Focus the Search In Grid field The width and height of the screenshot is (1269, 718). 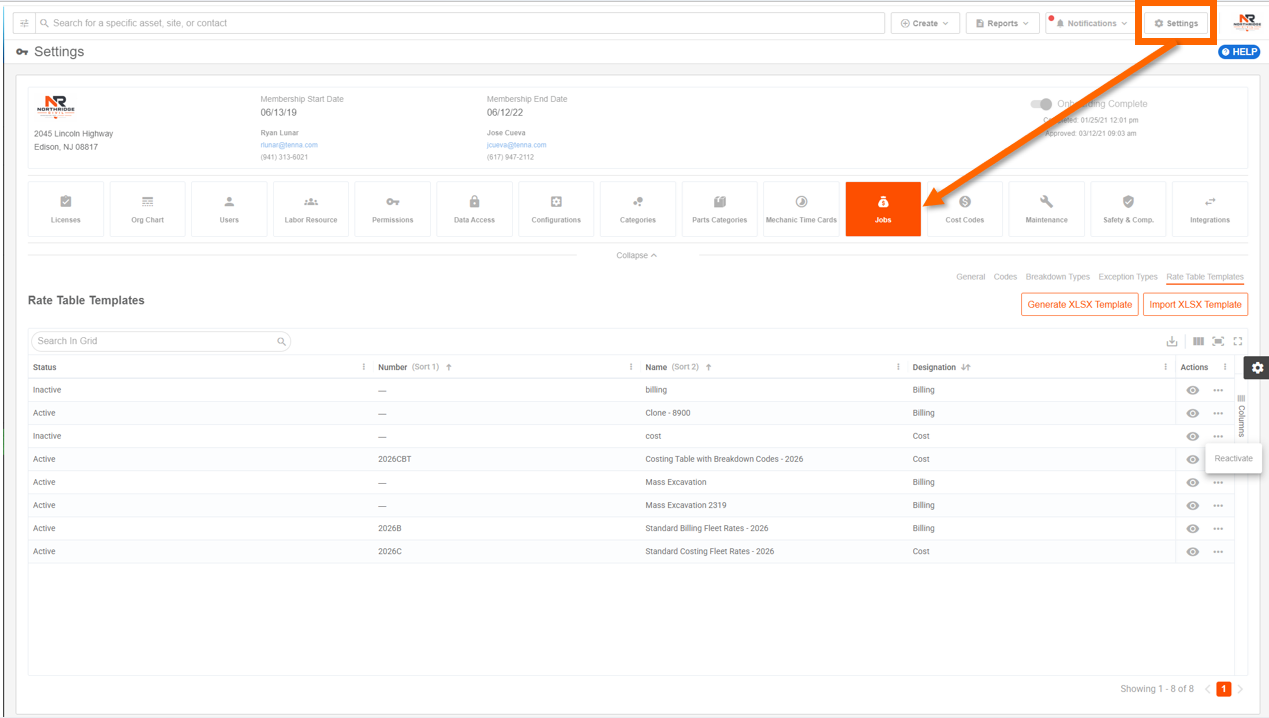click(x=160, y=341)
